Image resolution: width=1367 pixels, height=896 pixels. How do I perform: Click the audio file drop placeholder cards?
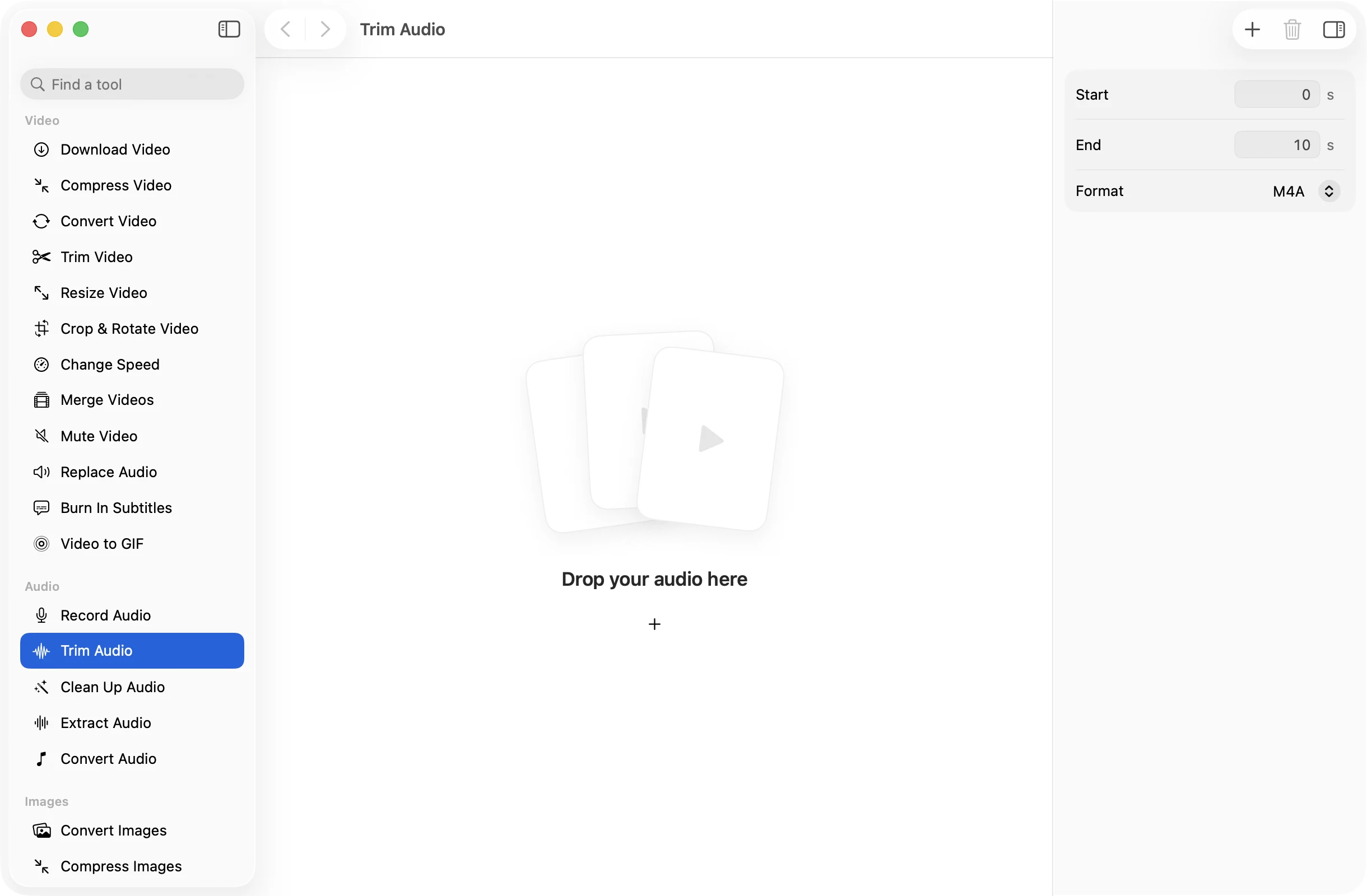655,432
